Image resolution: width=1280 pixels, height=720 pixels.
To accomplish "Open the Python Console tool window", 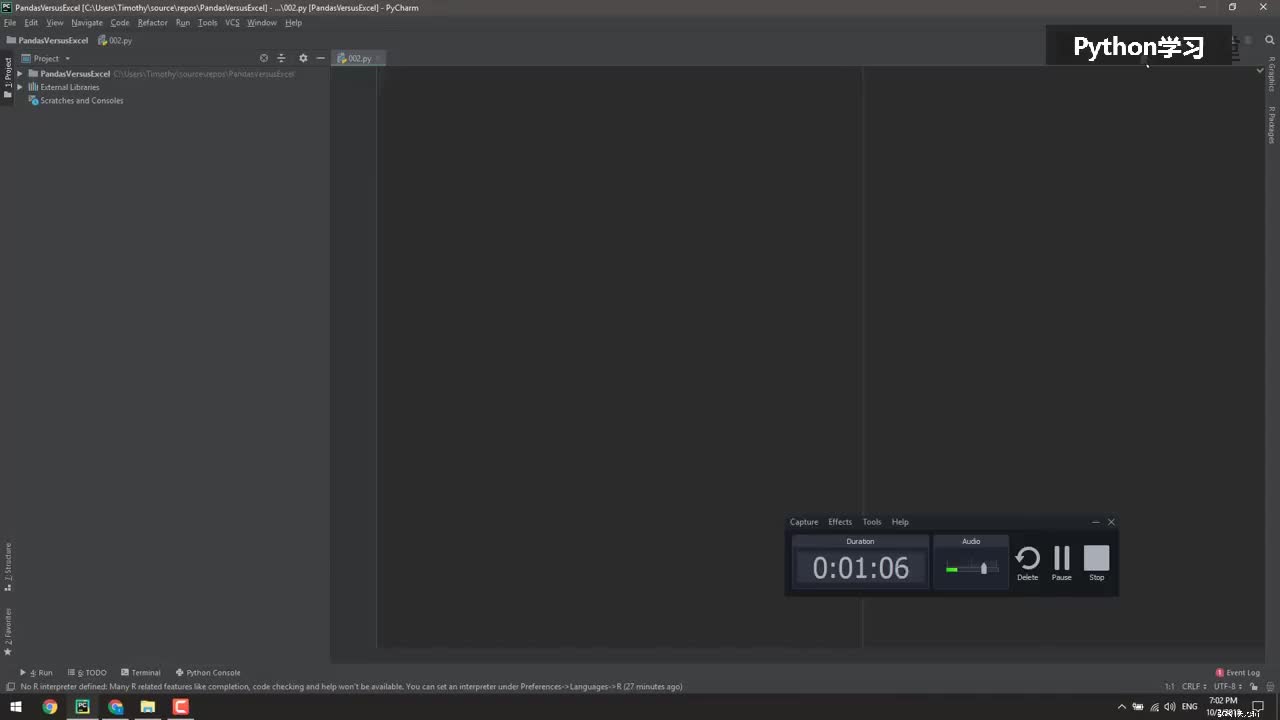I will tap(208, 673).
